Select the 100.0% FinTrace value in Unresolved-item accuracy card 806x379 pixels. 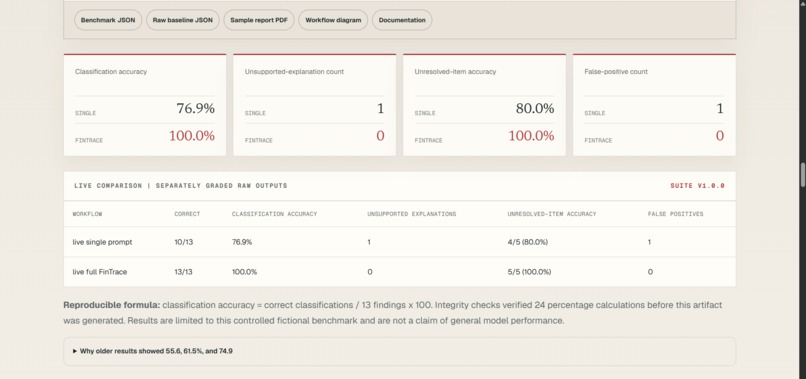531,136
